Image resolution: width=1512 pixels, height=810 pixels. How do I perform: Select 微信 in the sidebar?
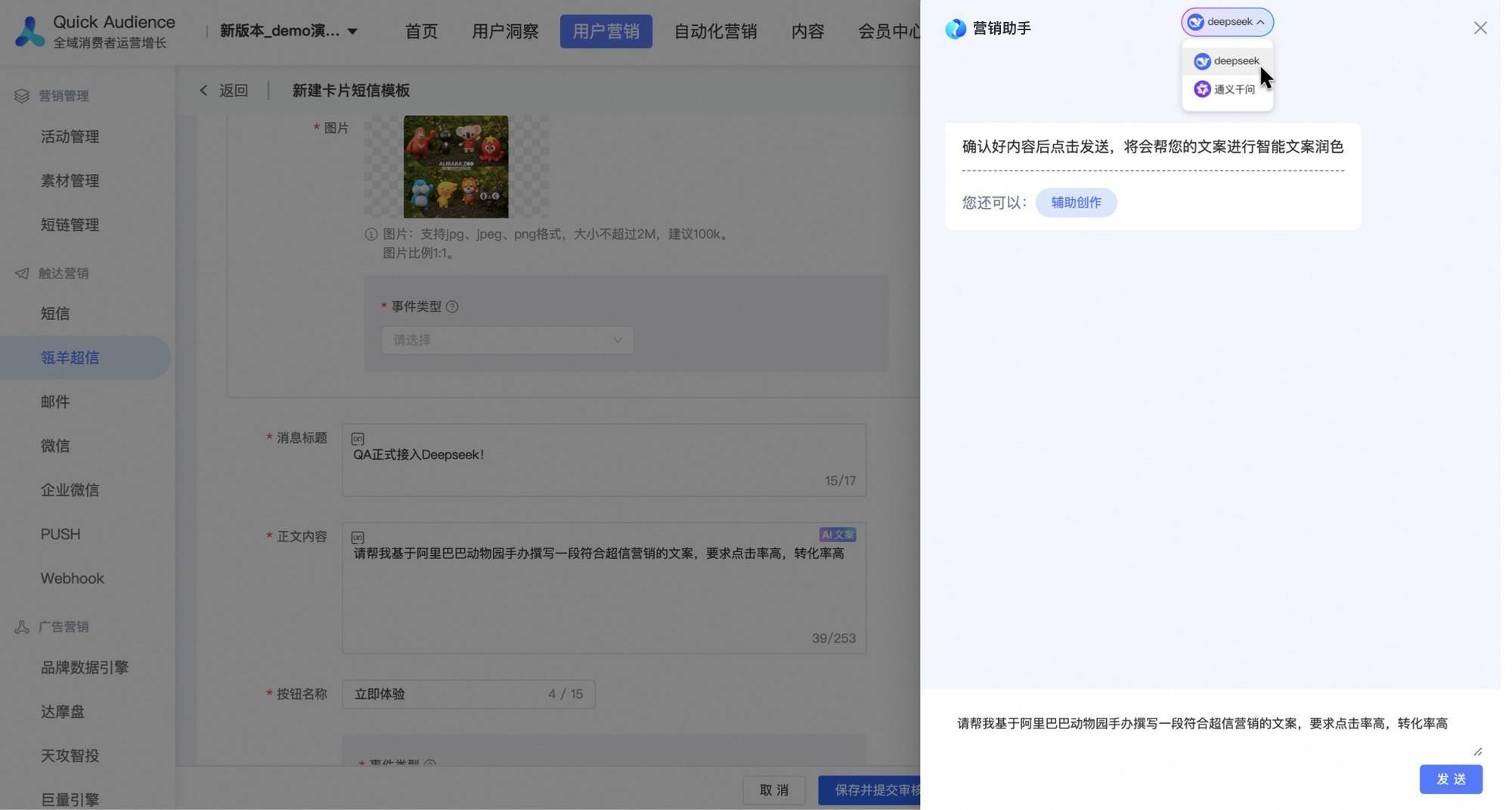(x=54, y=445)
